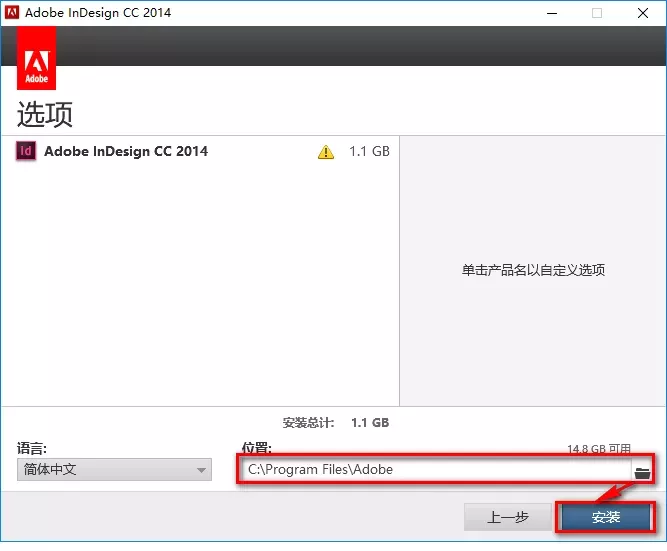Go back with the 上一步 button
Image resolution: width=667 pixels, height=551 pixels.
(509, 517)
